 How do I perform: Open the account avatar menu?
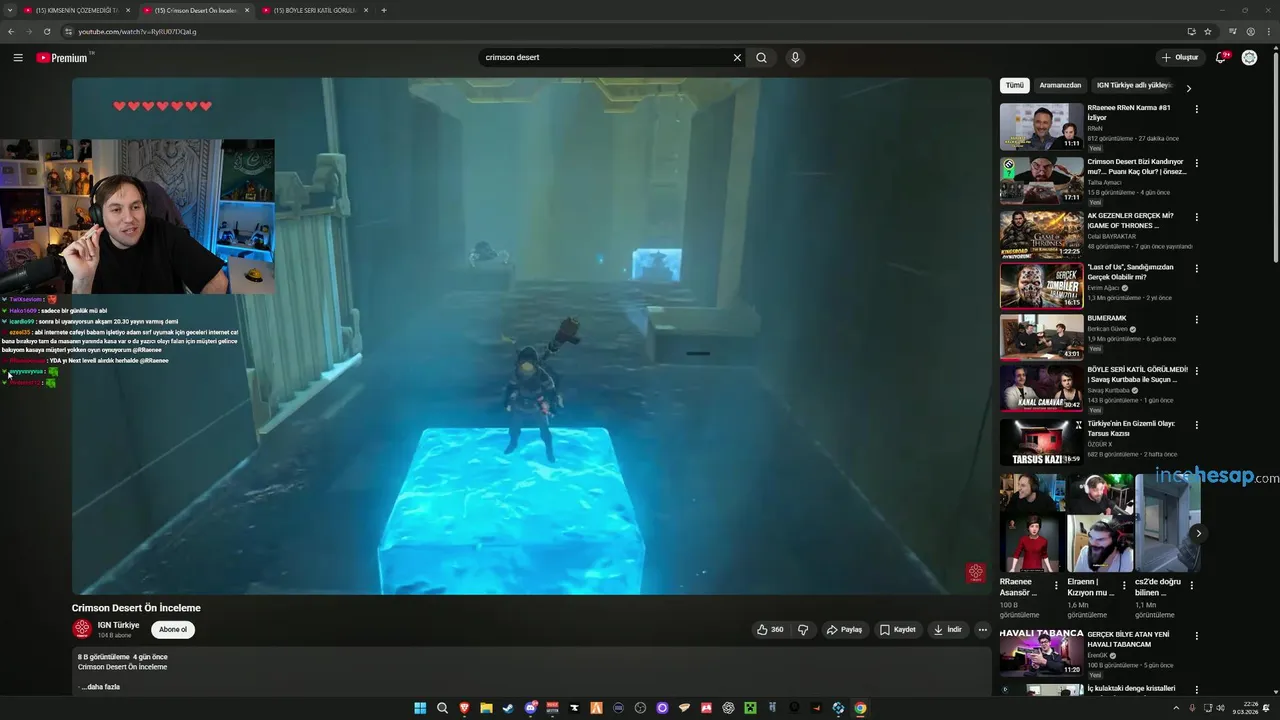coord(1249,58)
